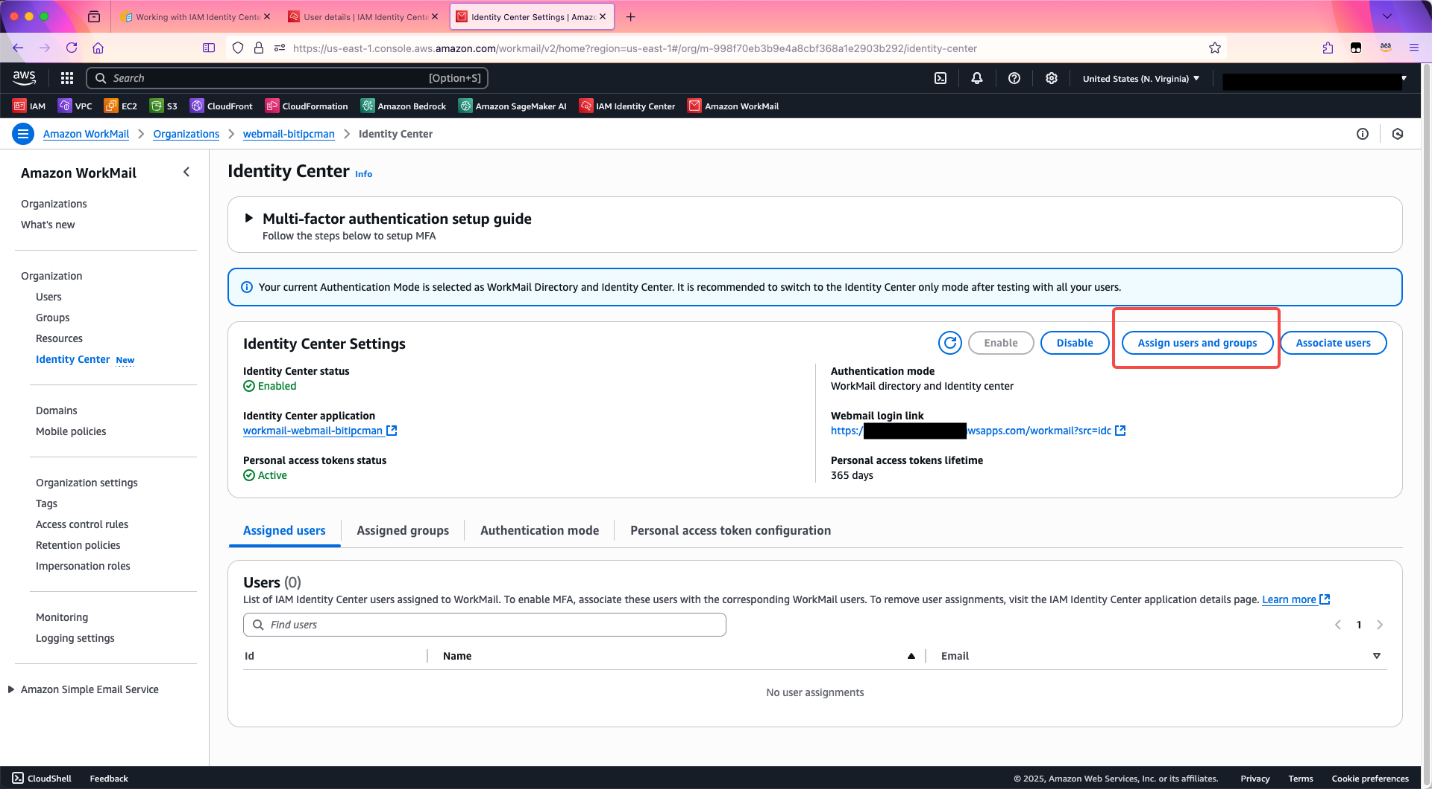1432x789 pixels.
Task: Click the Disable button
Action: (x=1075, y=343)
